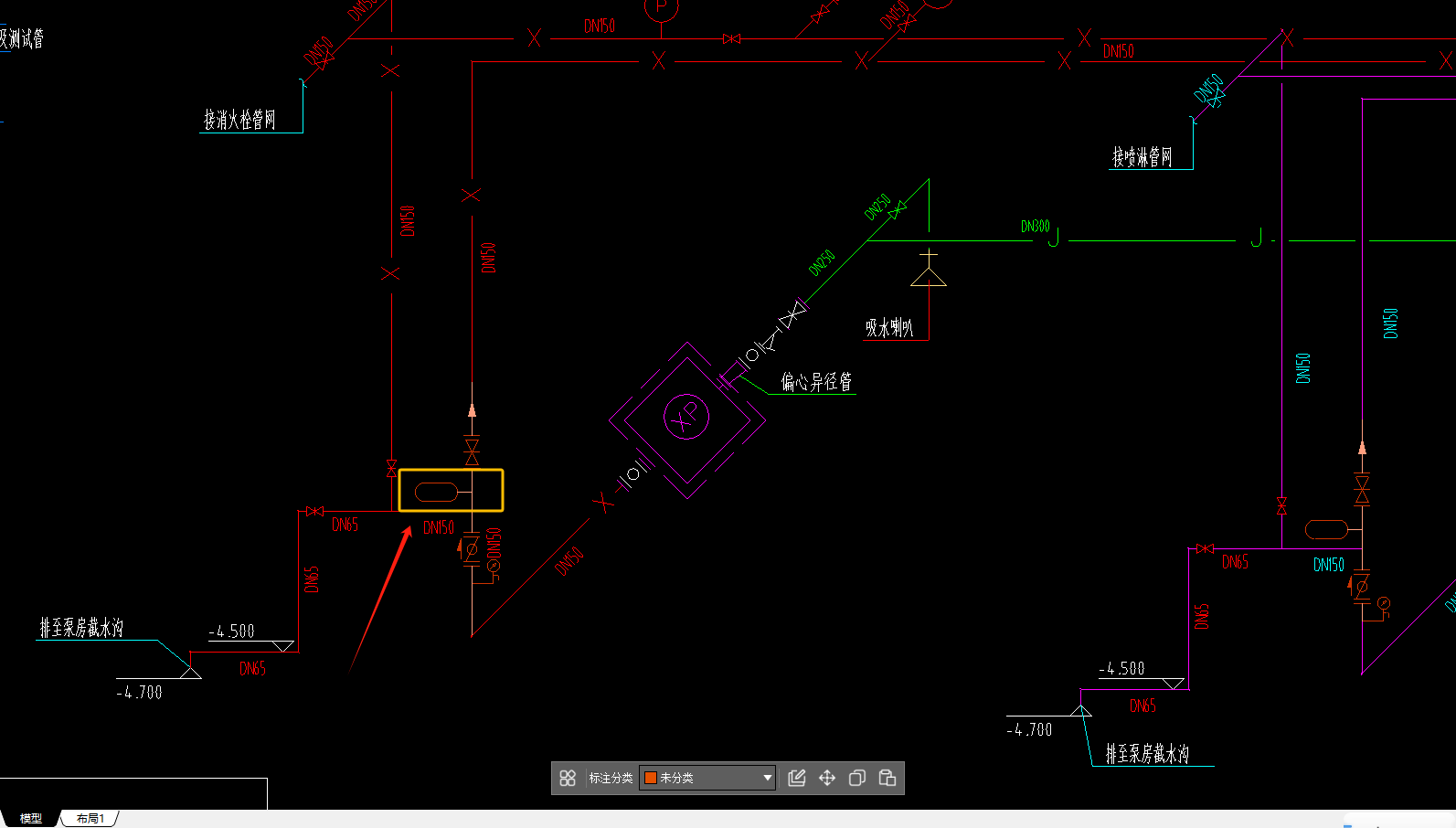Click the 接消火栓管网 text label
The width and height of the screenshot is (1456, 828).
[x=239, y=120]
